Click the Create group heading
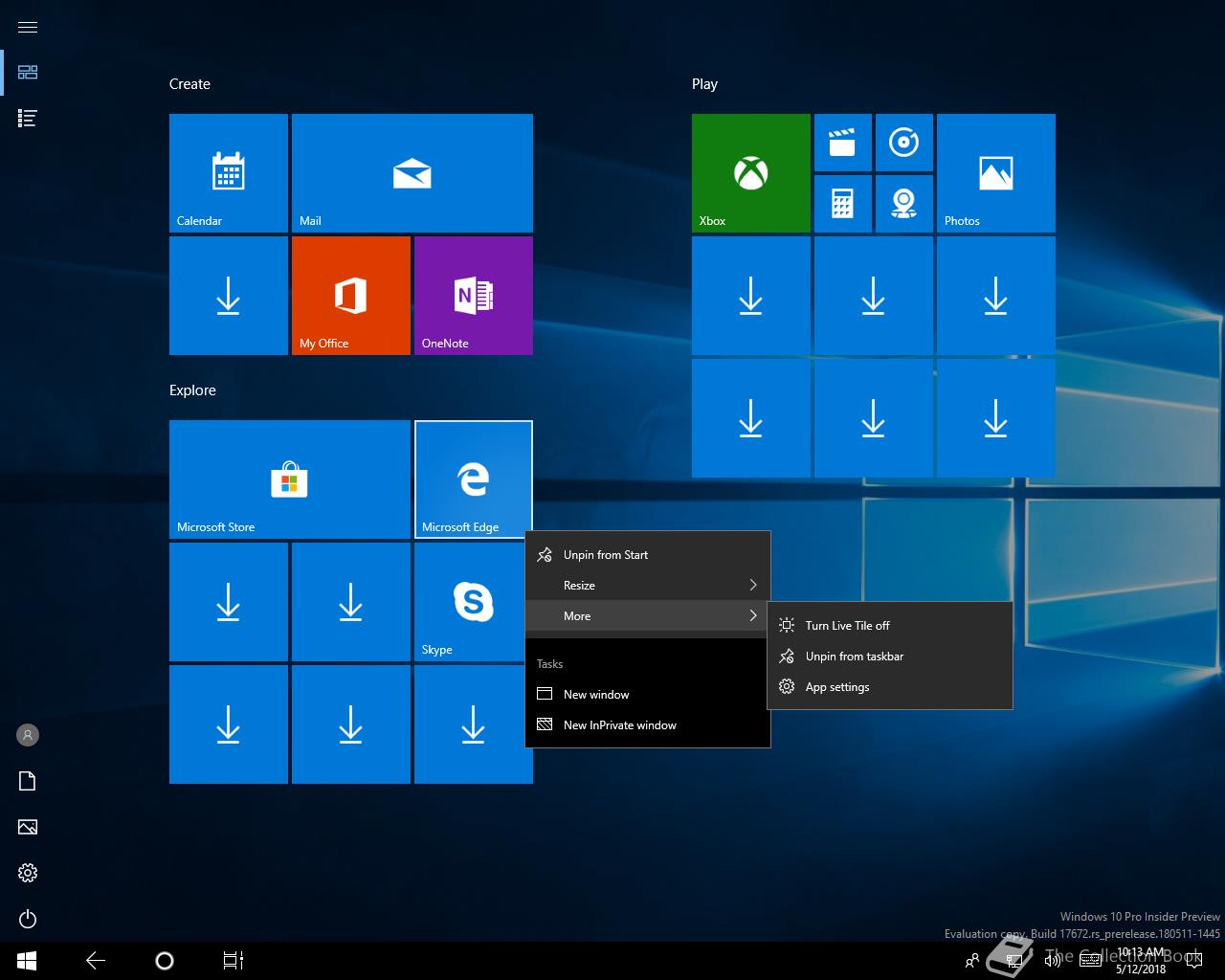This screenshot has height=980, width=1225. pos(189,84)
